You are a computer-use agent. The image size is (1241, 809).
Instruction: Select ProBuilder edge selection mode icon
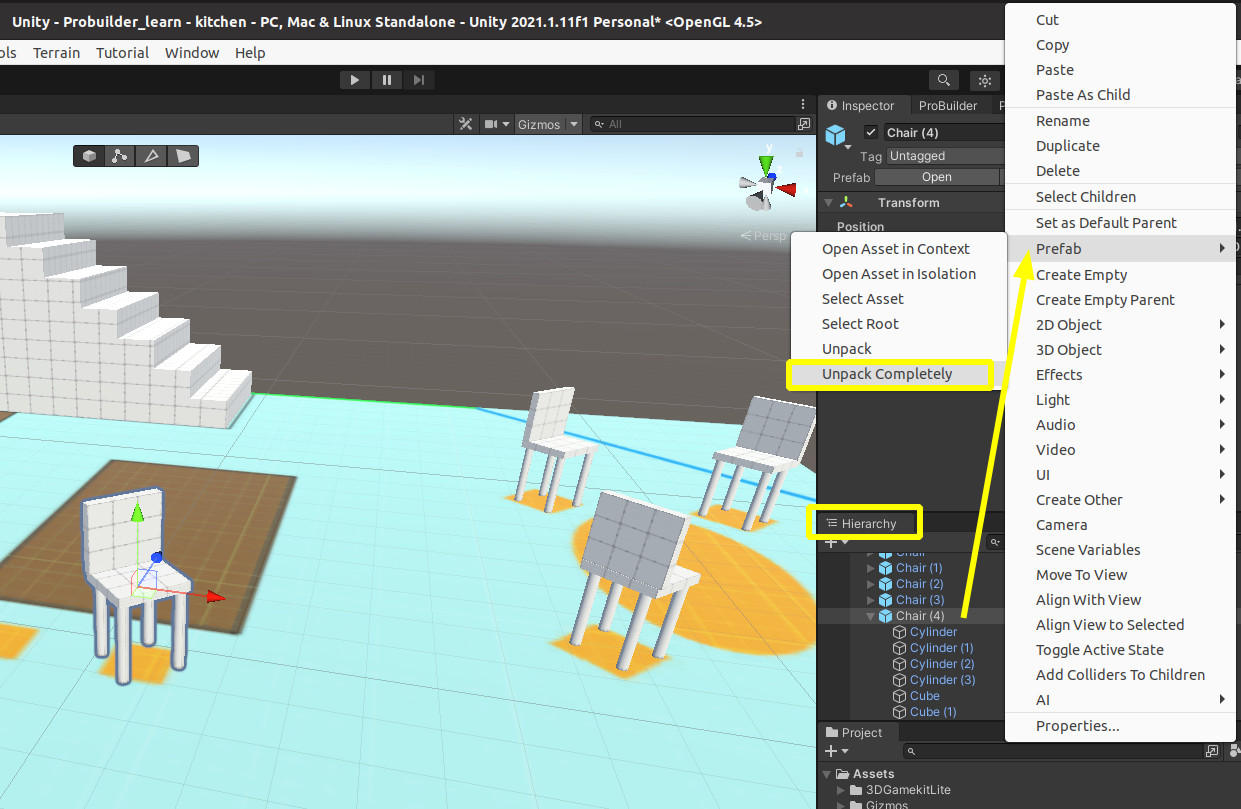pyautogui.click(x=151, y=156)
